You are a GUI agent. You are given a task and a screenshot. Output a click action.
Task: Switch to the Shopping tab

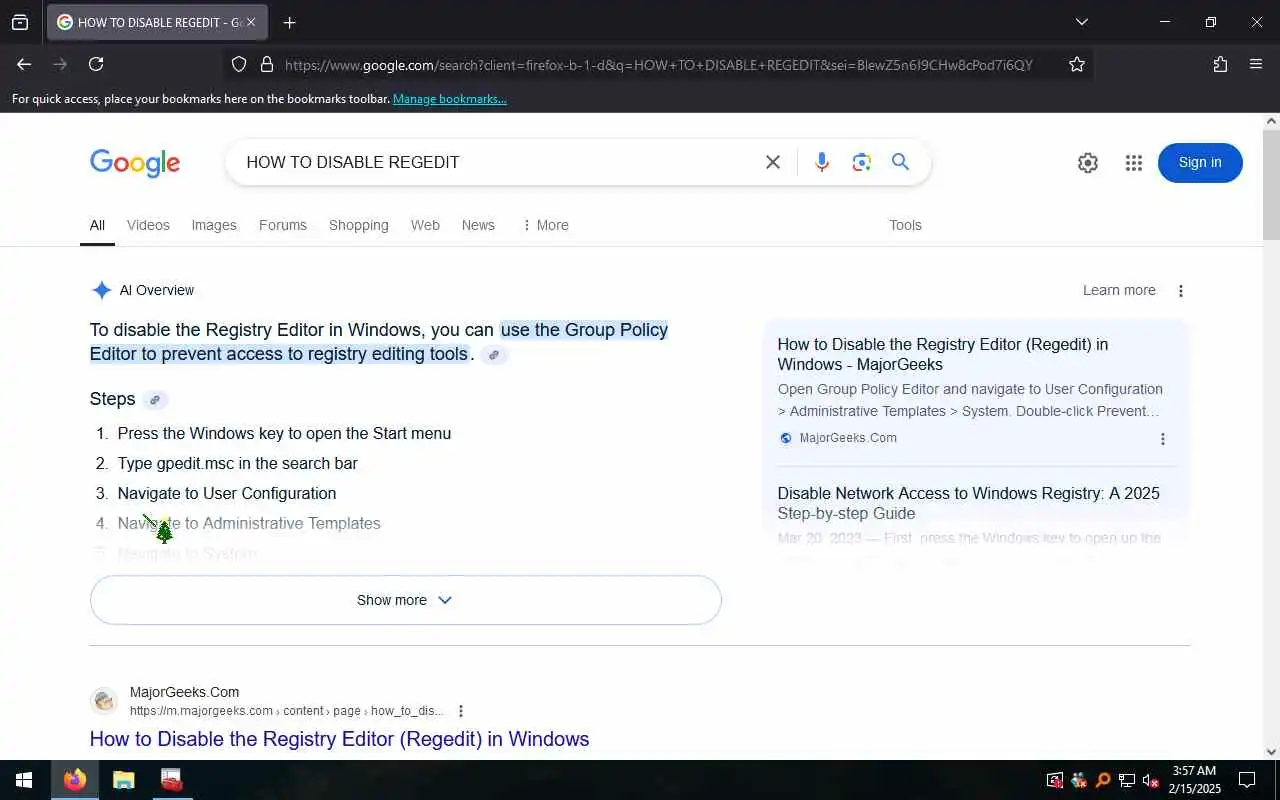tap(359, 225)
